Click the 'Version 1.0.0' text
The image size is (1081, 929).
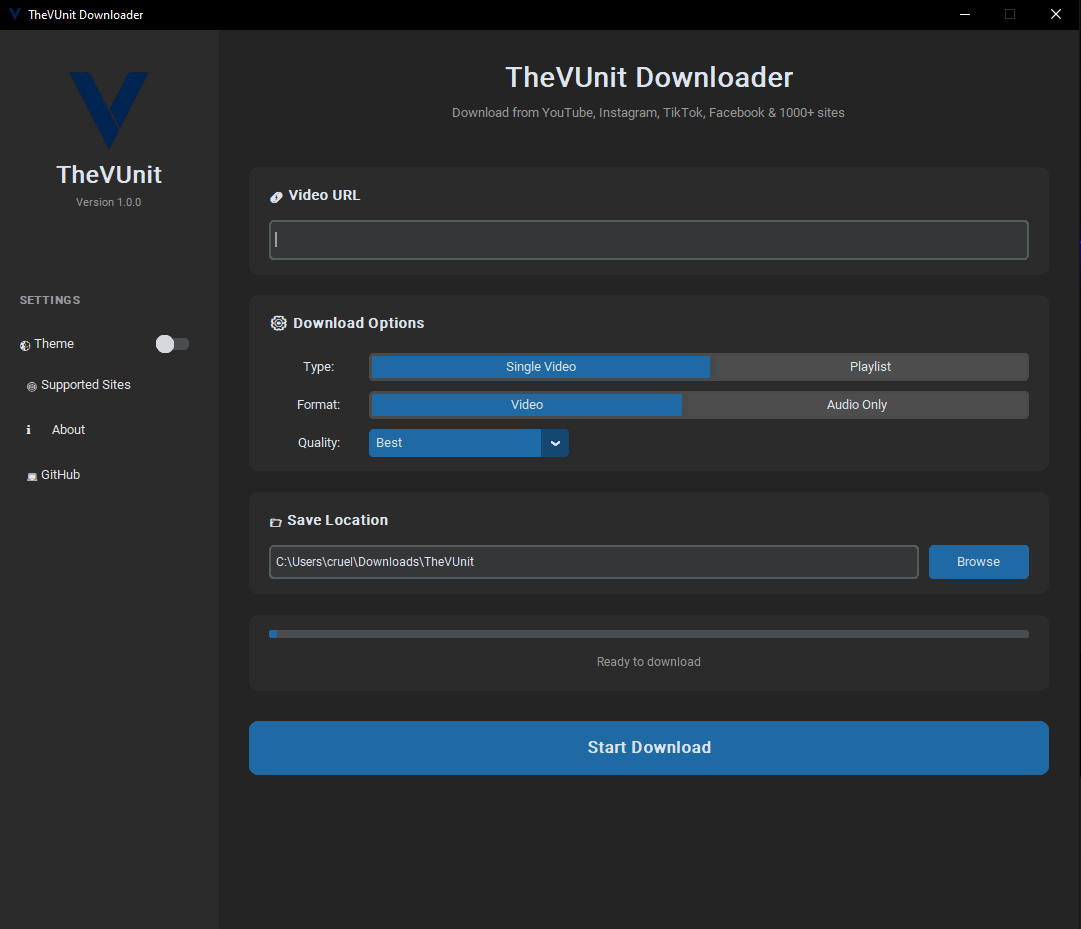point(108,202)
